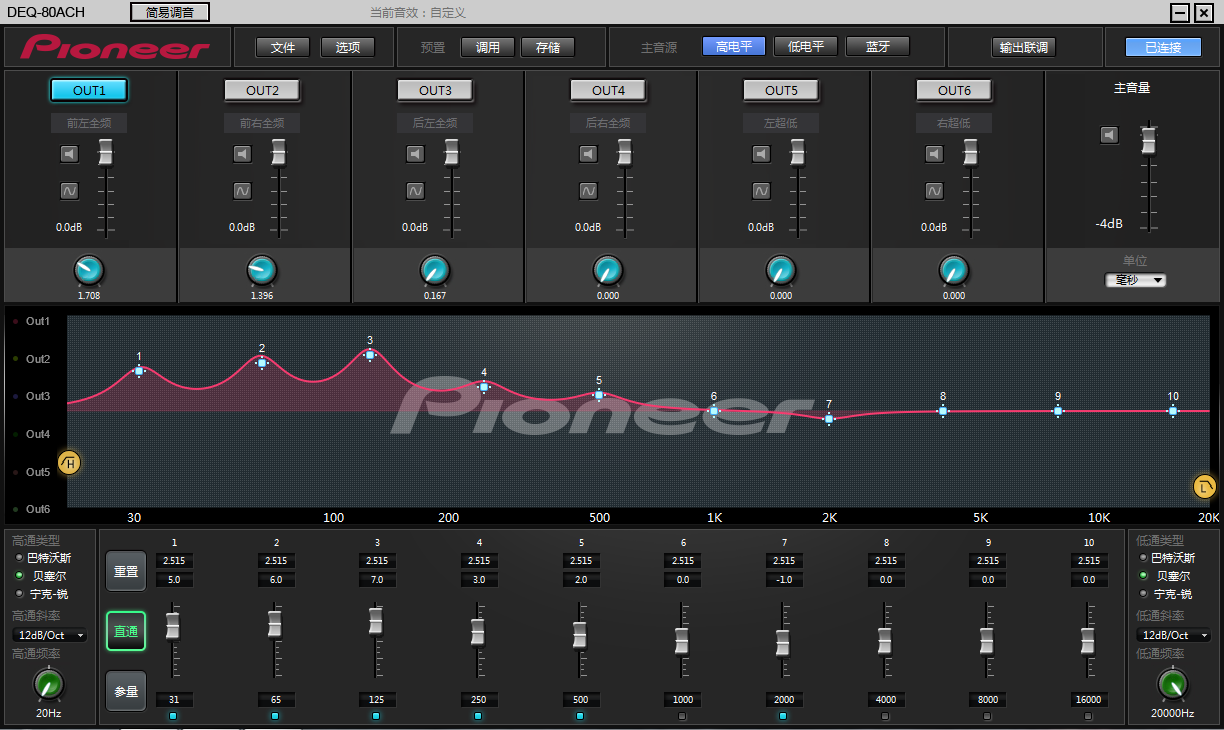Invert phase on OUT5 with wave icon
The image size is (1224, 730).
(761, 190)
